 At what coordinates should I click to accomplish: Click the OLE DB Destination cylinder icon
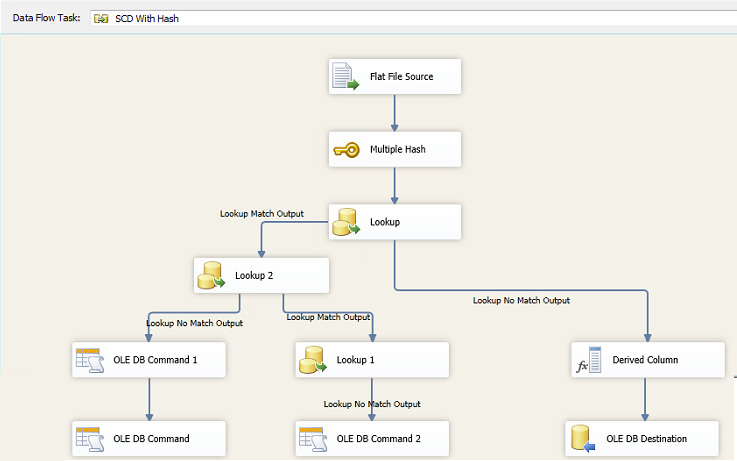(583, 438)
